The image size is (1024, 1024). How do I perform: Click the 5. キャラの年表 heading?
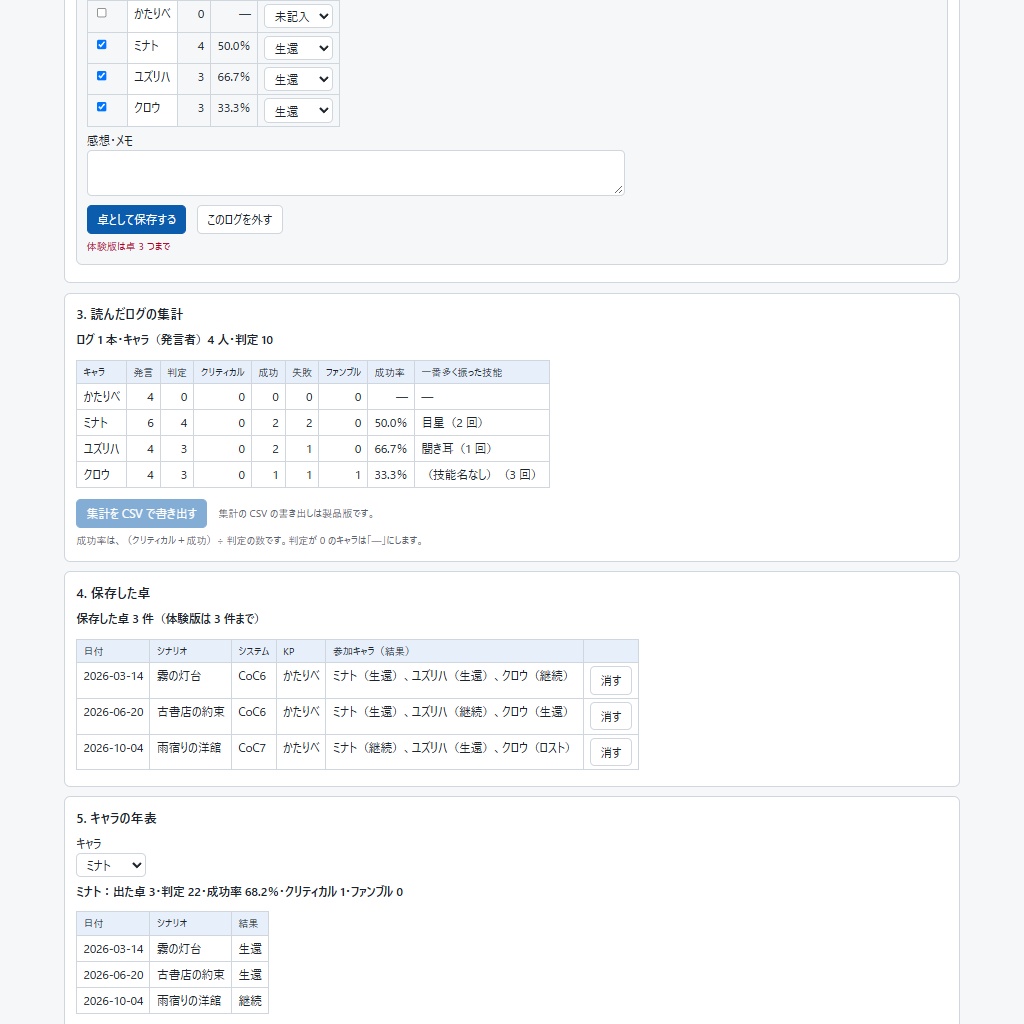(x=116, y=818)
